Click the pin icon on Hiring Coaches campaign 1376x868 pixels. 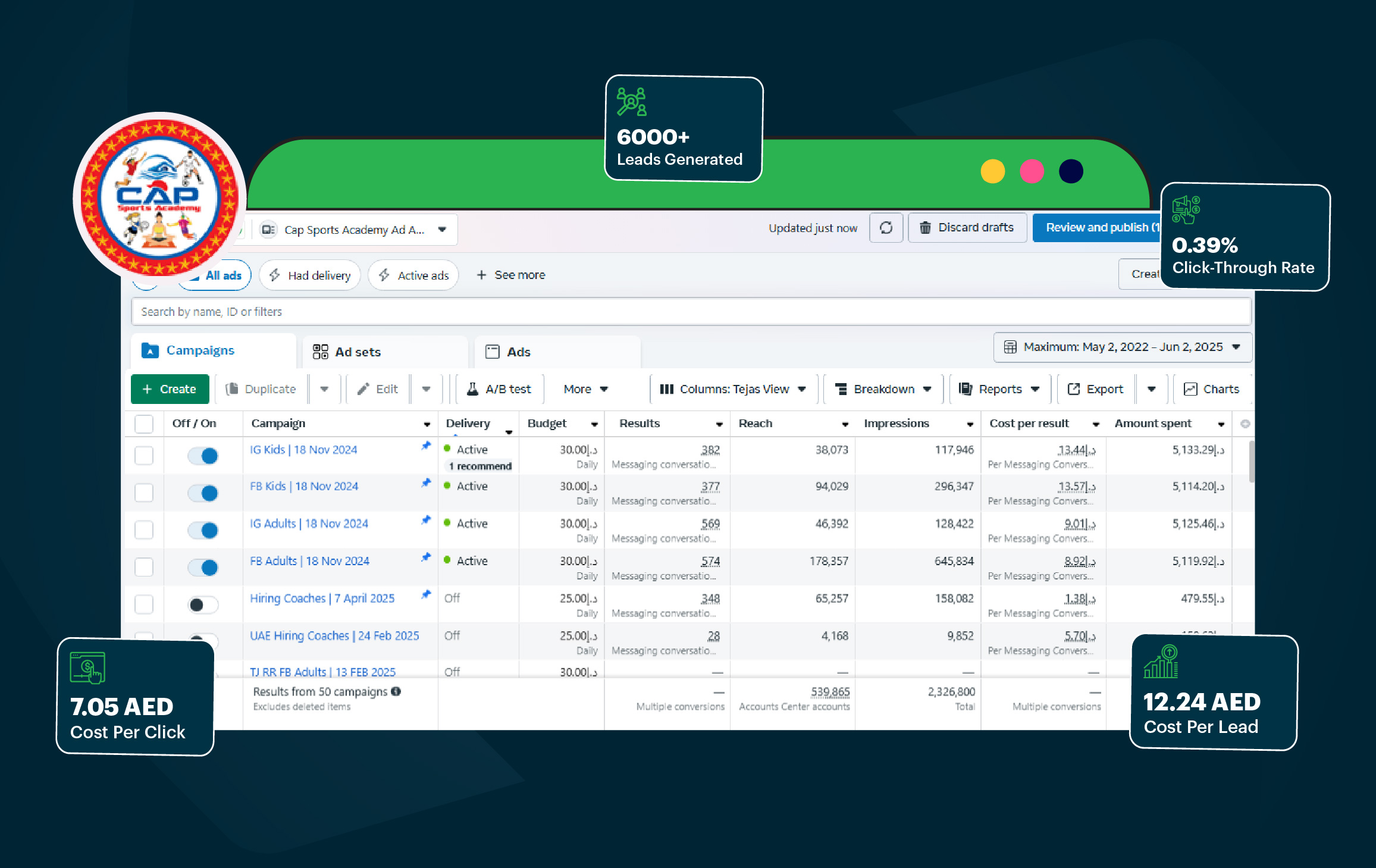pos(425,594)
